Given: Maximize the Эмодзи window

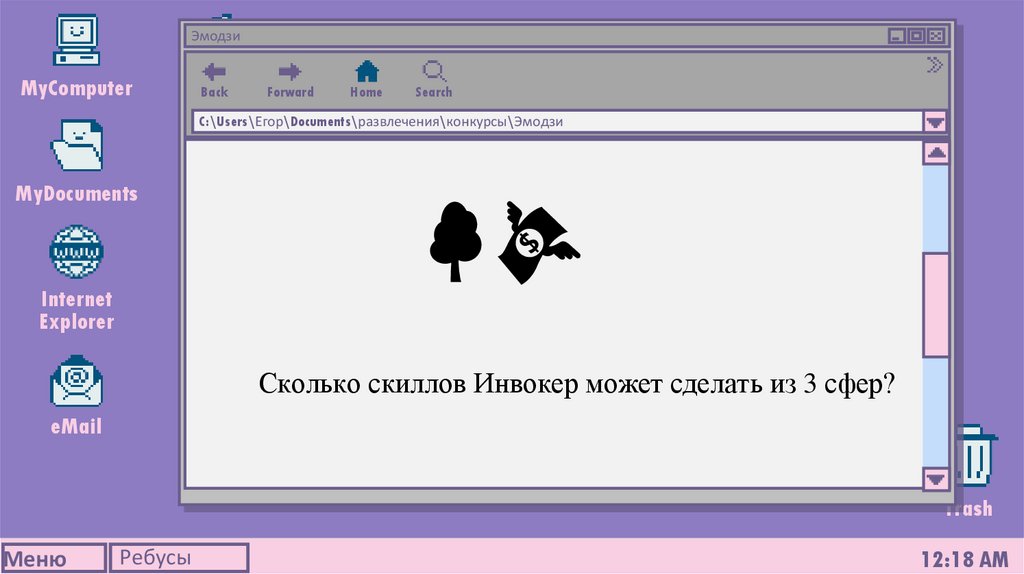Looking at the screenshot, I should tap(916, 36).
